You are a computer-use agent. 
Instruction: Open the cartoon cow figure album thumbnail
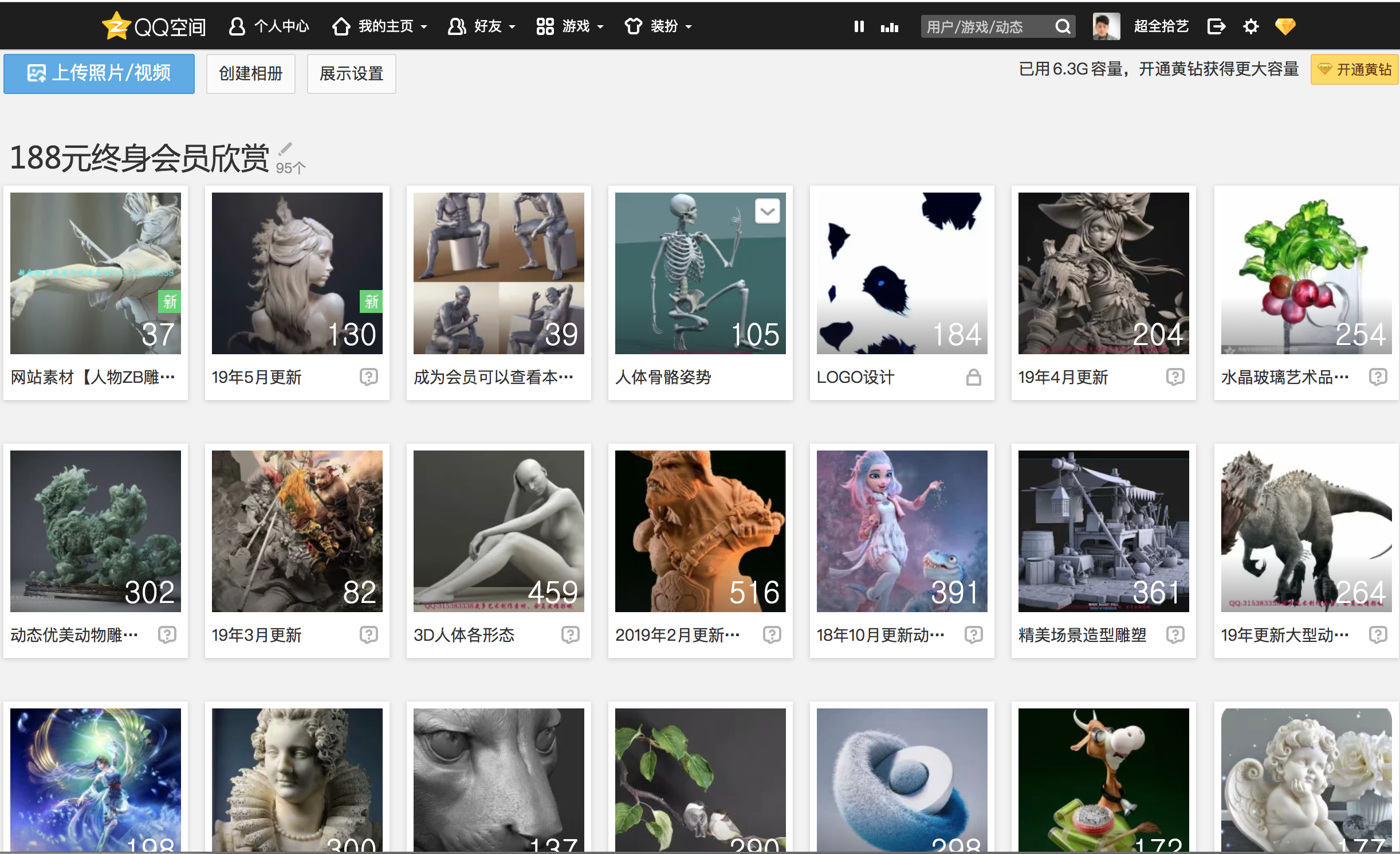[x=1104, y=780]
